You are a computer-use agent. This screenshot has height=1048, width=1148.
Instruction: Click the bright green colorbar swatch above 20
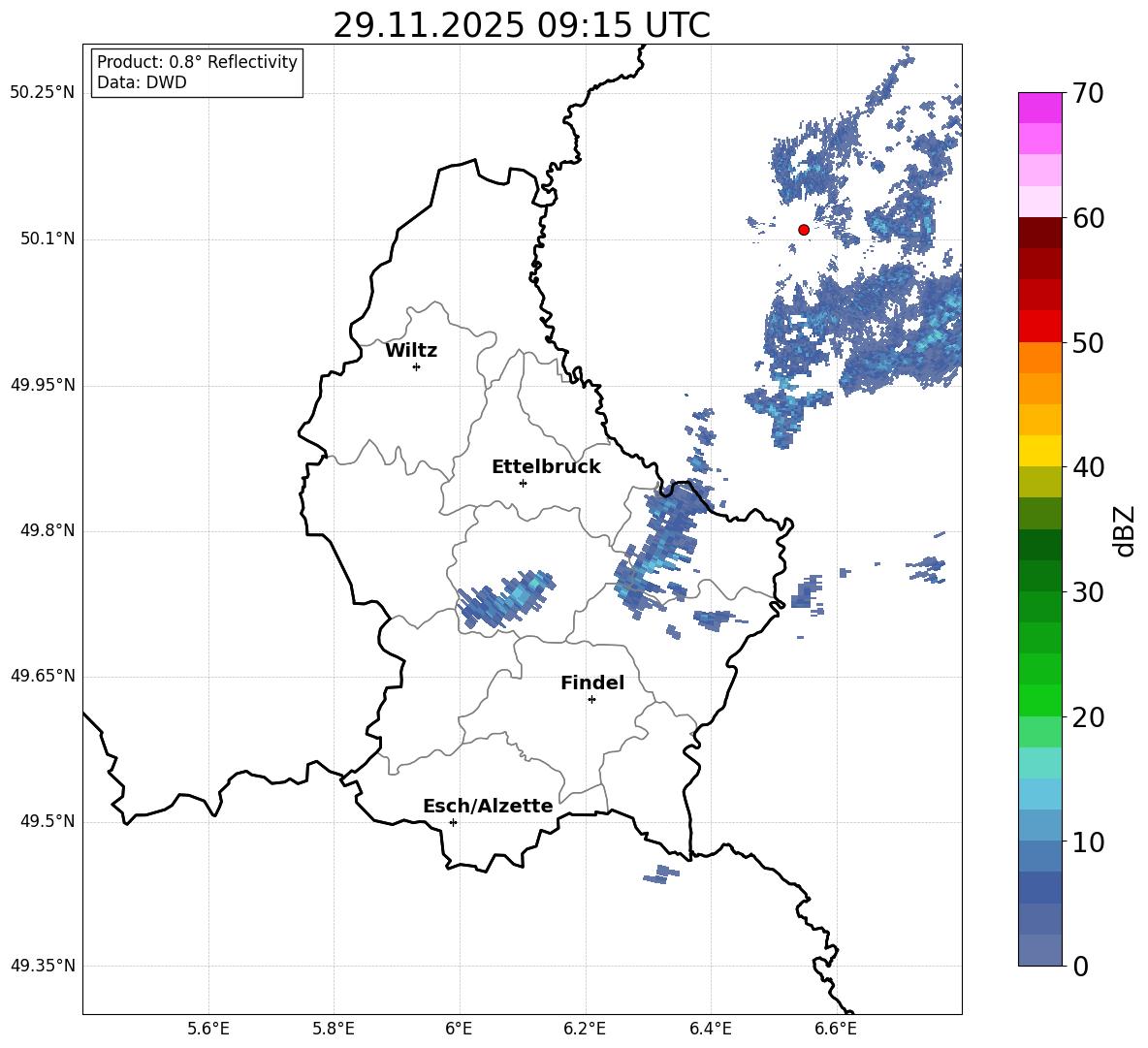coord(1039,700)
